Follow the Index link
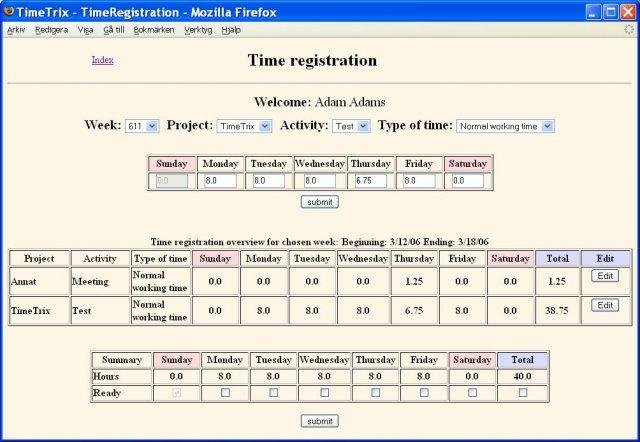The image size is (640, 442). click(x=102, y=60)
